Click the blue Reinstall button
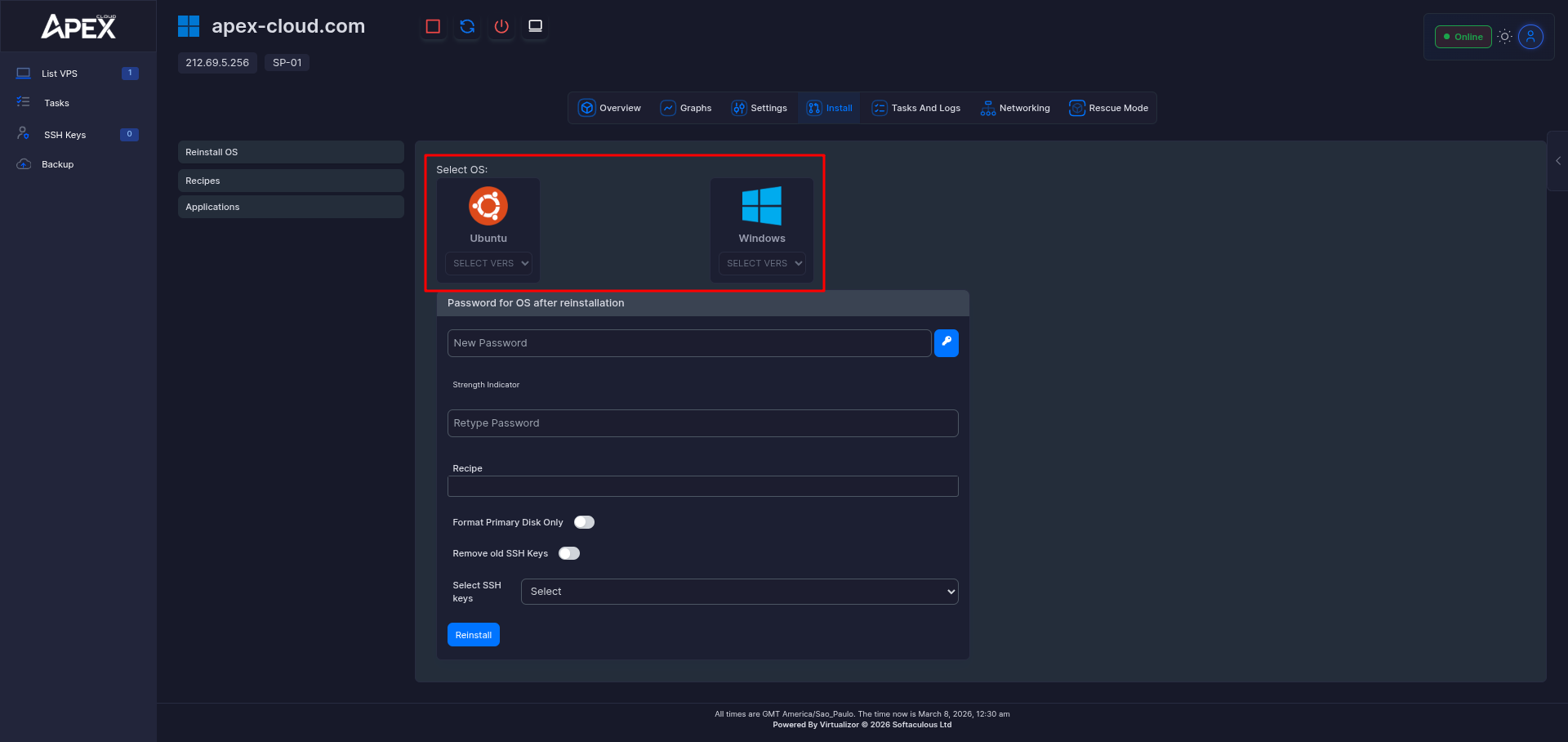This screenshot has width=1568, height=742. [x=473, y=635]
